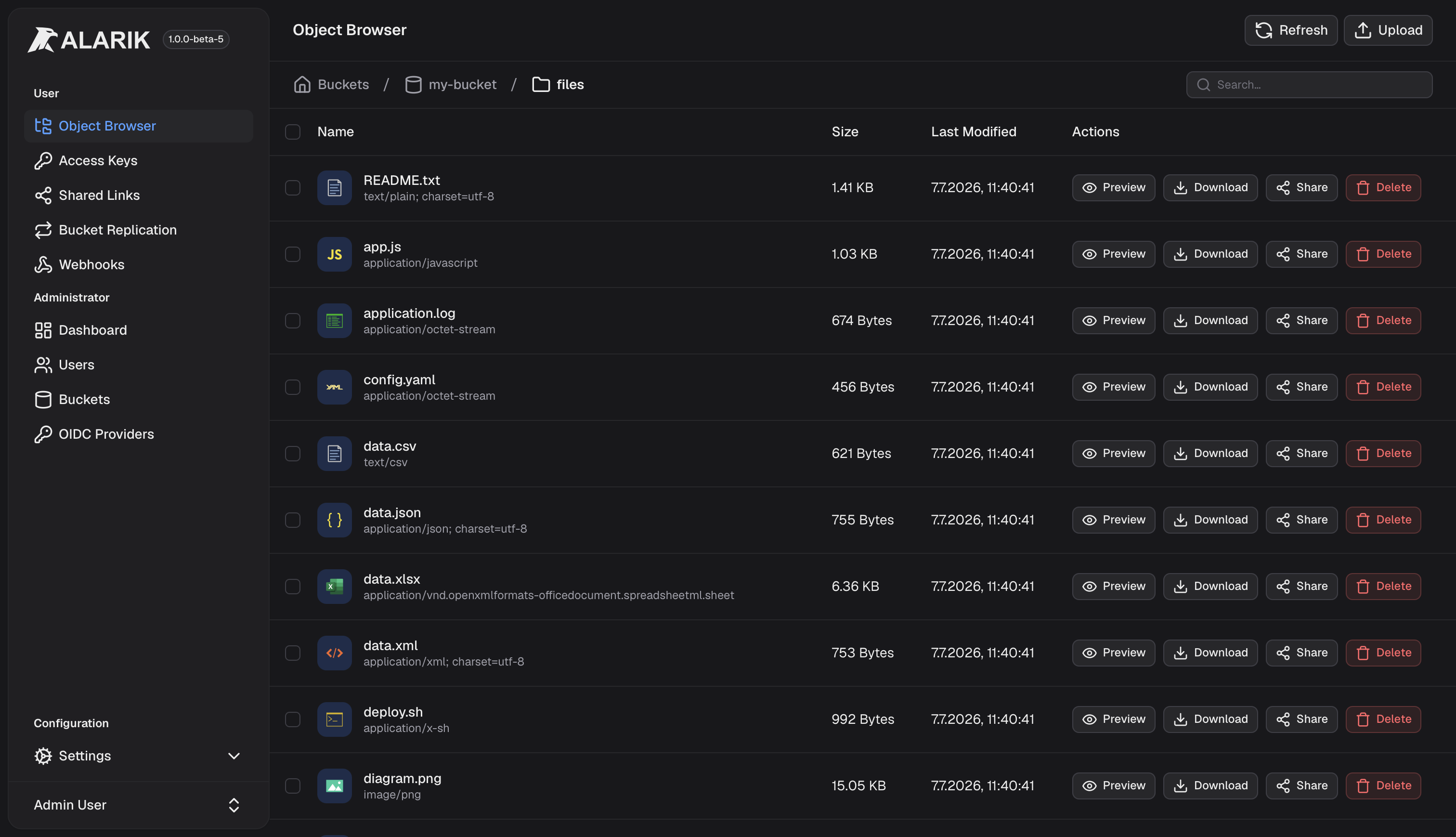Preview deploy.sh
Image resolution: width=1456 pixels, height=837 pixels.
coord(1114,719)
